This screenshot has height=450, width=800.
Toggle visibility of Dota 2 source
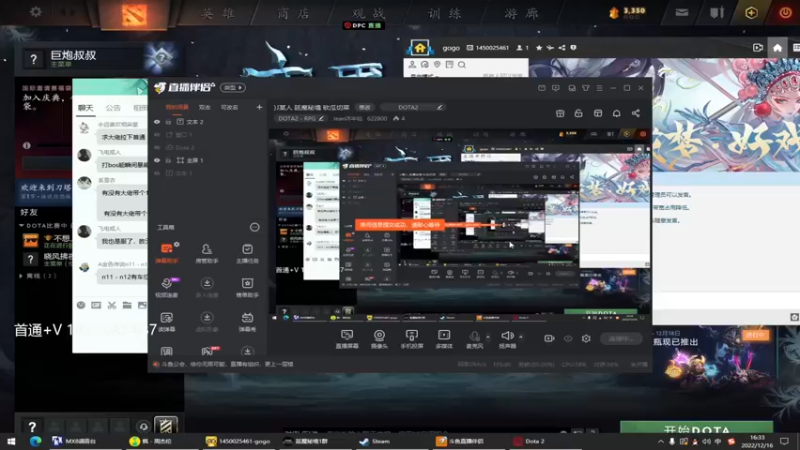[x=157, y=147]
